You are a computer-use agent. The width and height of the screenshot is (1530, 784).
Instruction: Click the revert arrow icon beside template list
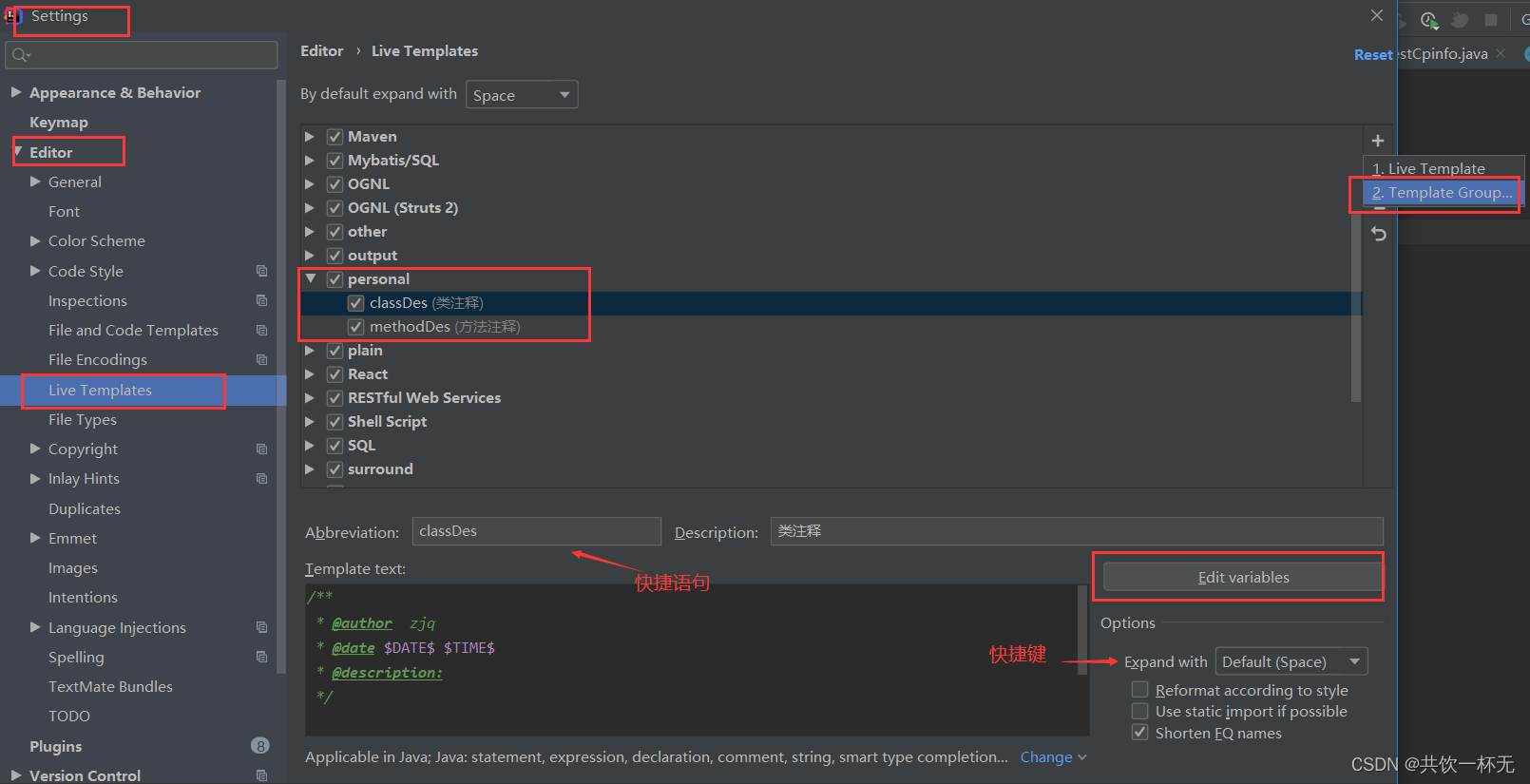coord(1379,234)
